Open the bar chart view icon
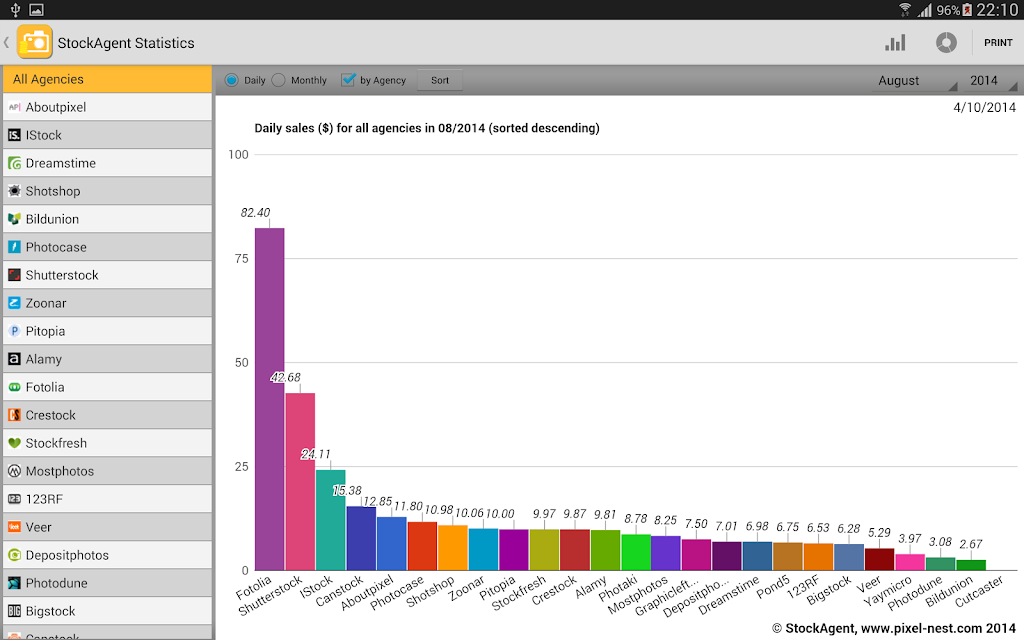Image resolution: width=1024 pixels, height=640 pixels. point(895,43)
